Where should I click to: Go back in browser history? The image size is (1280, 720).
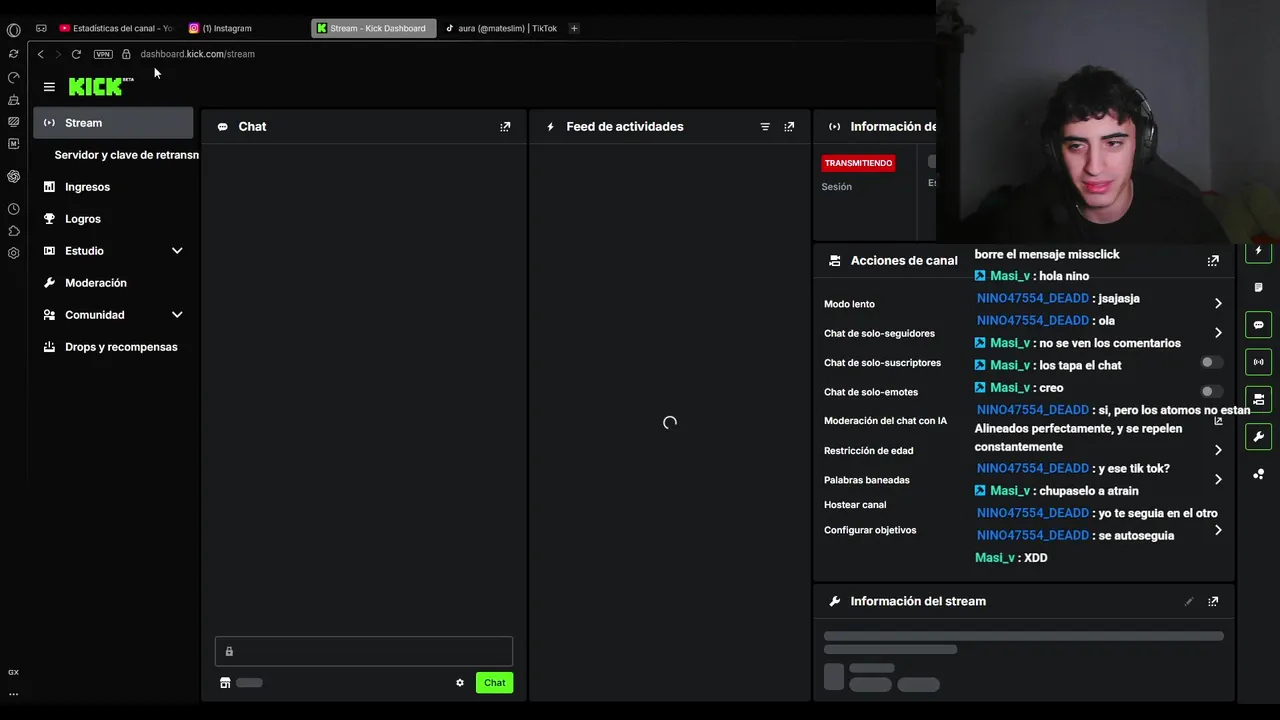(40, 54)
